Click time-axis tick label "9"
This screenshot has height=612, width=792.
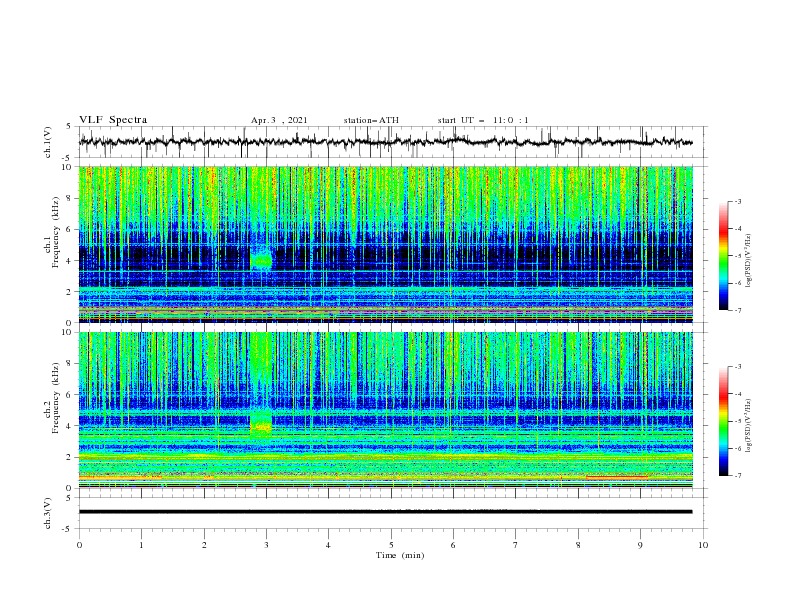[x=640, y=545]
